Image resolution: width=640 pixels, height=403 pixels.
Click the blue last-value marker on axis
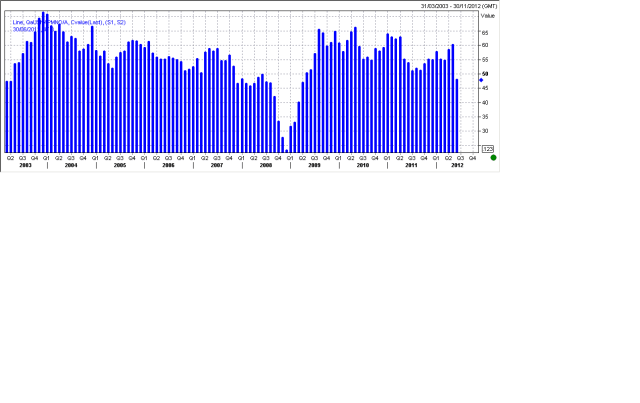(481, 80)
